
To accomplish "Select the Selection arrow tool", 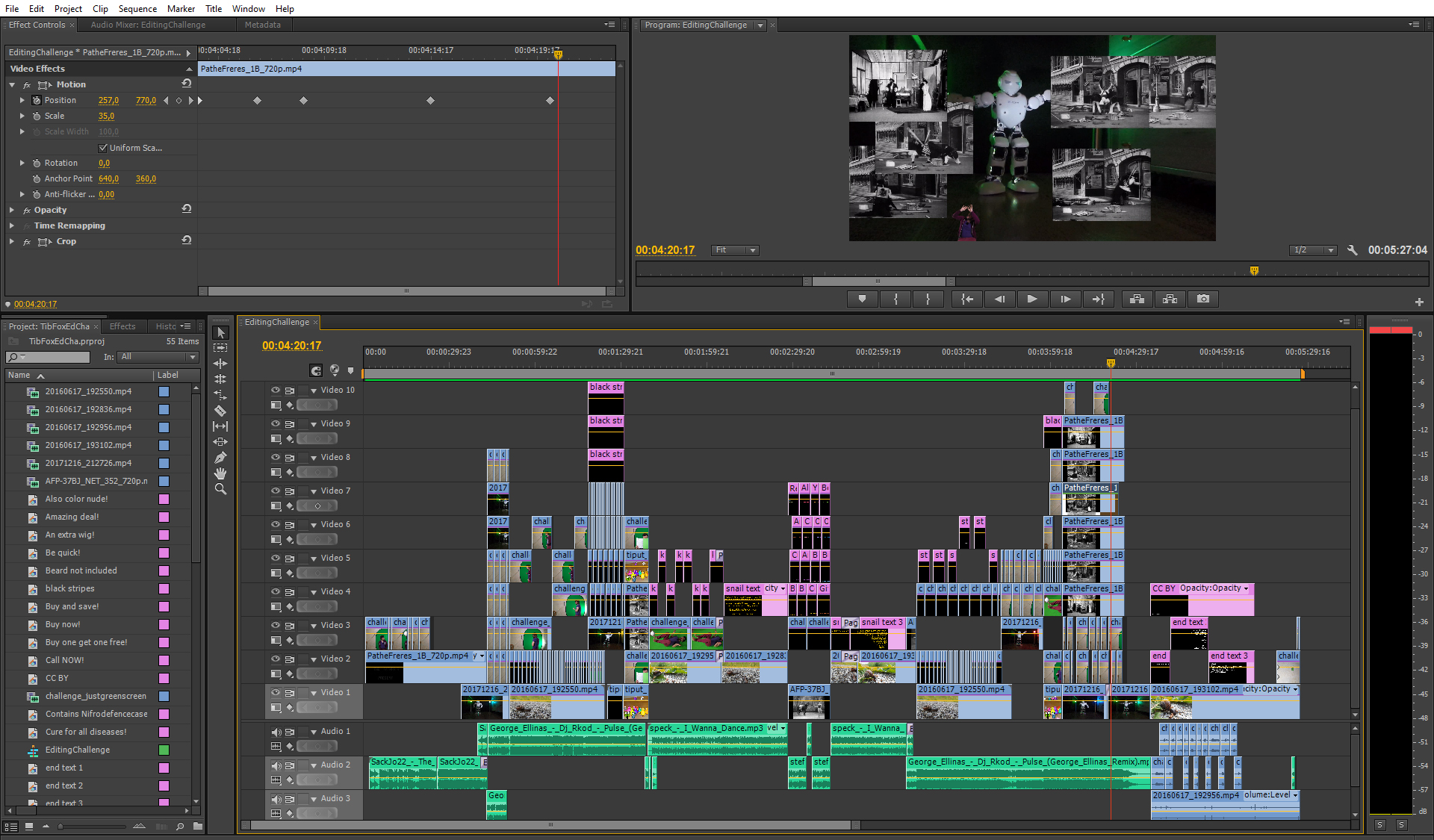I will click(220, 332).
